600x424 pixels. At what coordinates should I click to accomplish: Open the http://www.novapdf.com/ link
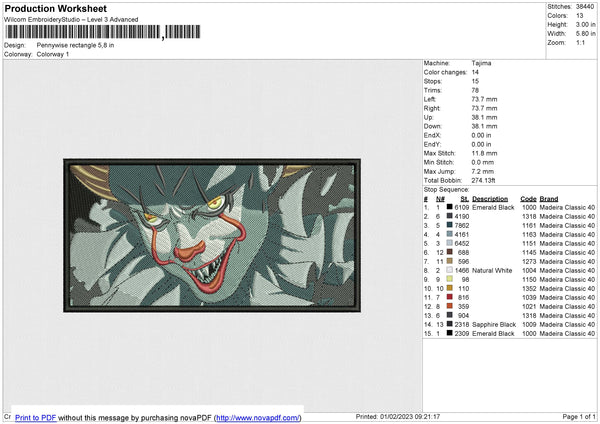pos(258,417)
